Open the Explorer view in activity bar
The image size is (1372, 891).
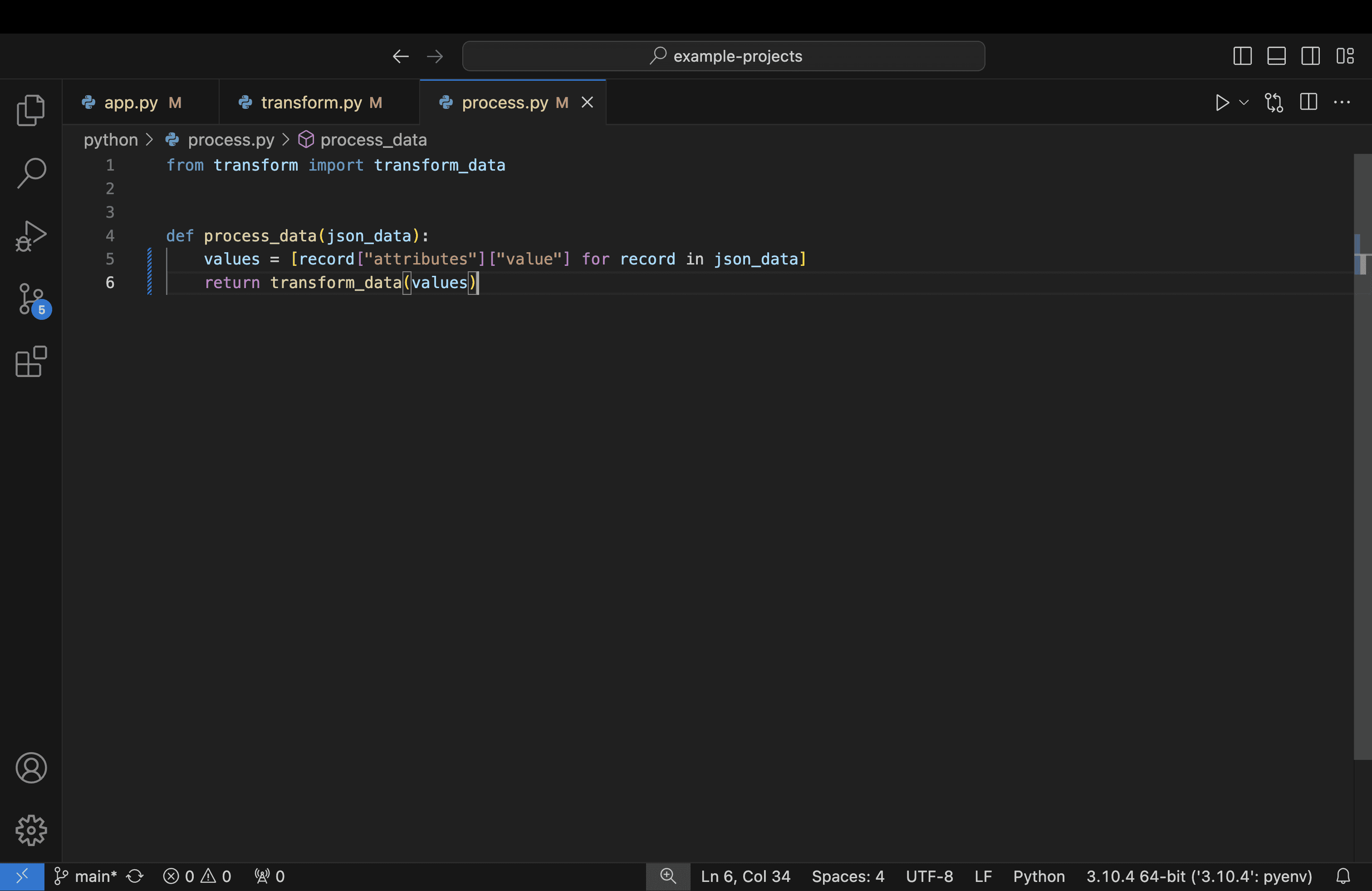point(30,109)
